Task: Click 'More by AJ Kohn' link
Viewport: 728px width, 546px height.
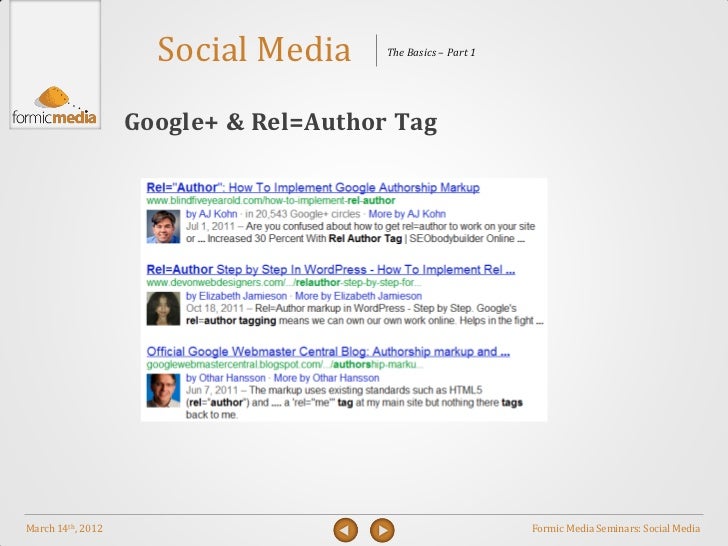Action: (407, 214)
